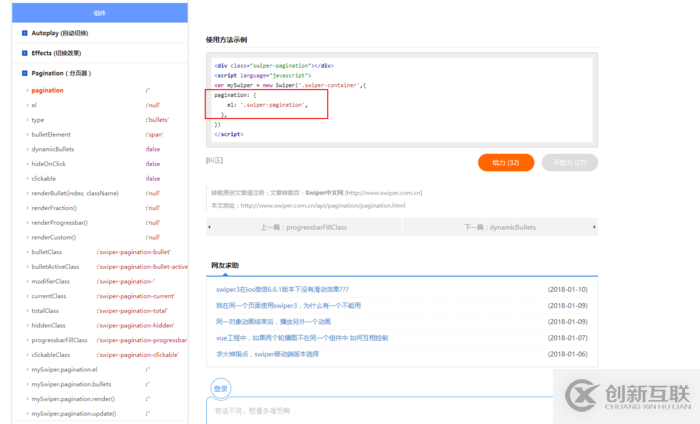Open the clickable option
Image resolution: width=700 pixels, height=424 pixels.
44,179
